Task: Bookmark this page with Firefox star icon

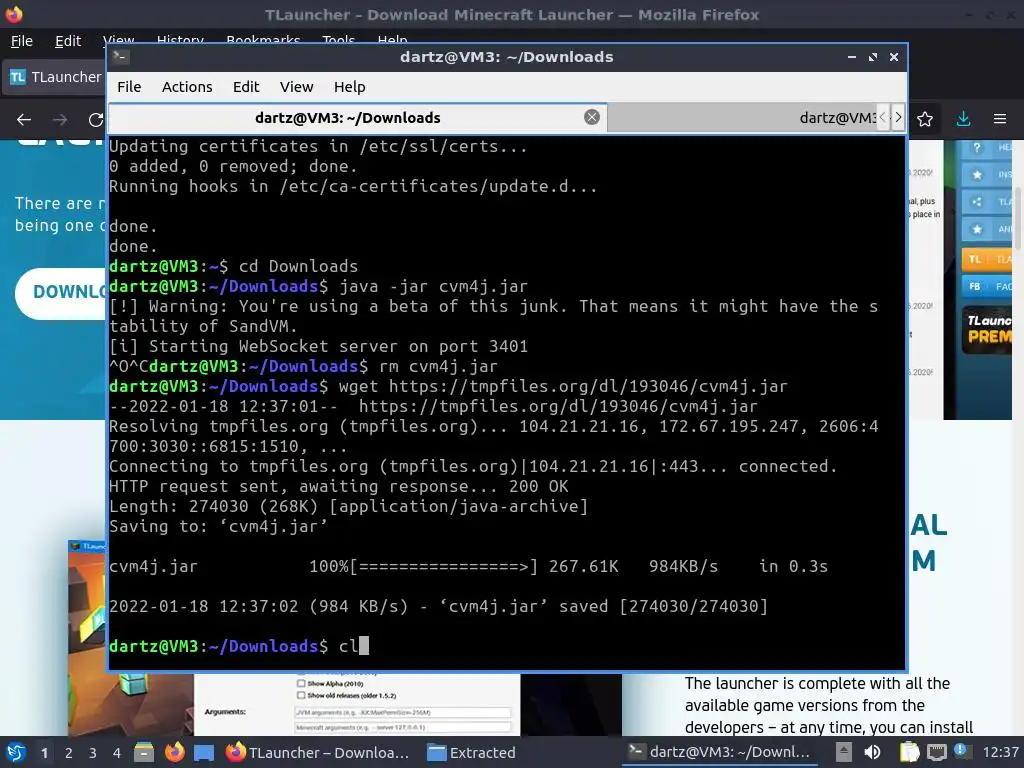Action: (925, 119)
